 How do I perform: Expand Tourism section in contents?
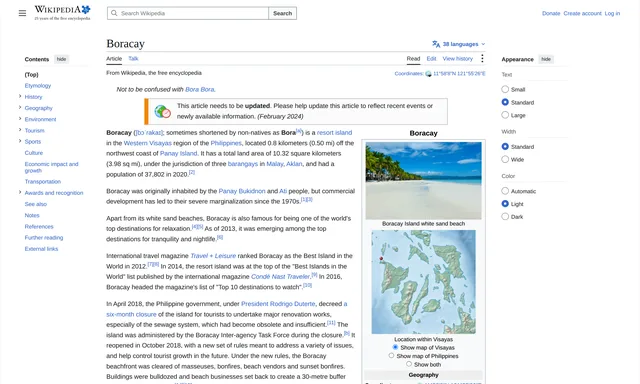(x=20, y=130)
